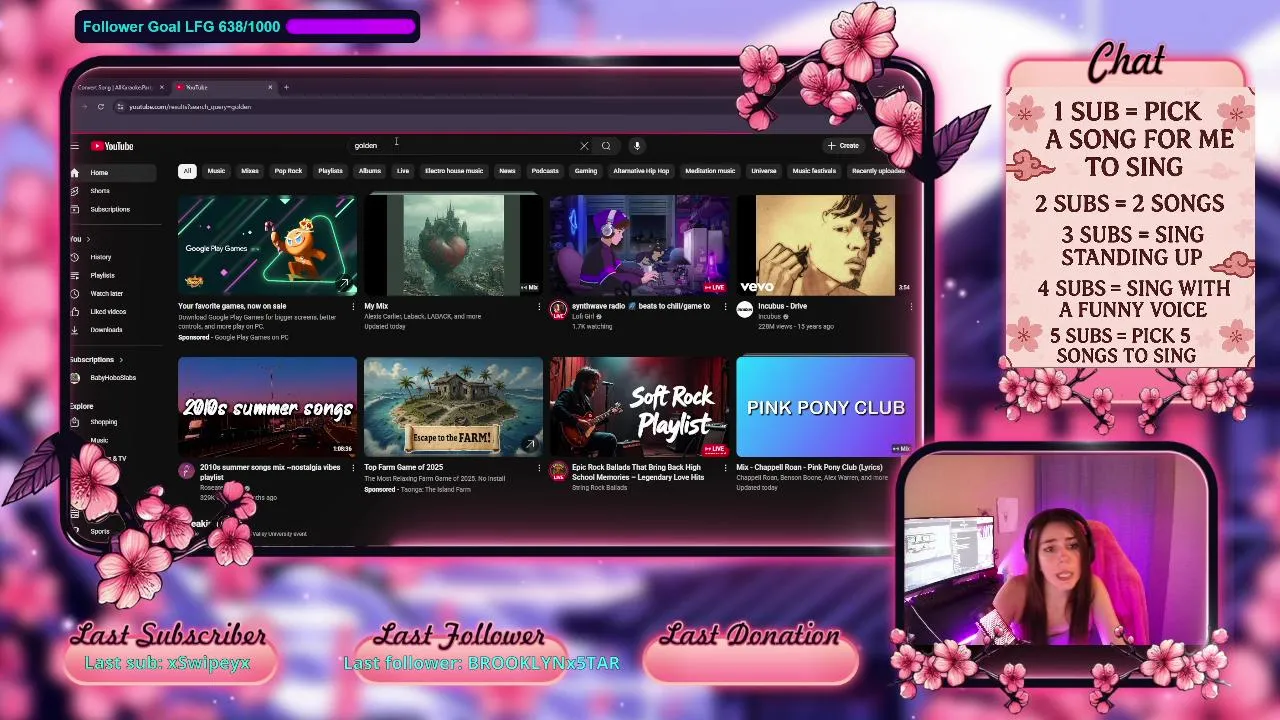Viewport: 1280px width, 720px height.
Task: Select the Electro house music chip
Action: 454,171
